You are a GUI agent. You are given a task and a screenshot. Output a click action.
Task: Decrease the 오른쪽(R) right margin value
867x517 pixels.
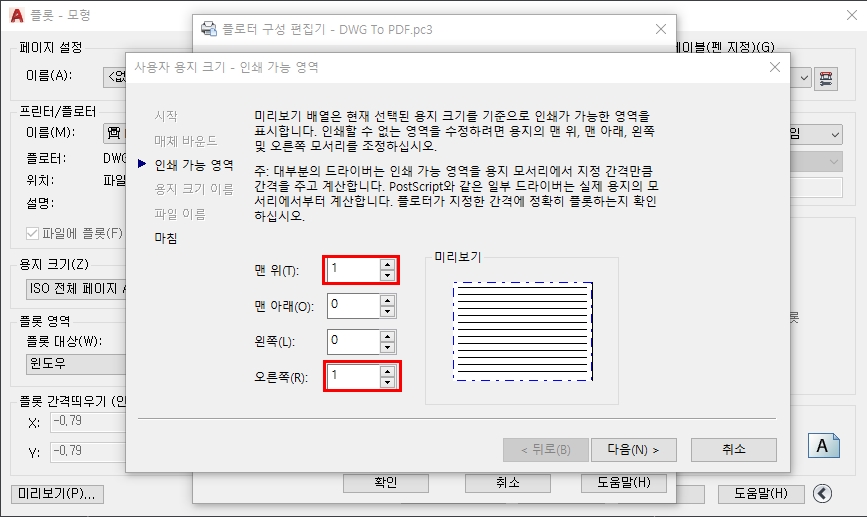click(388, 382)
